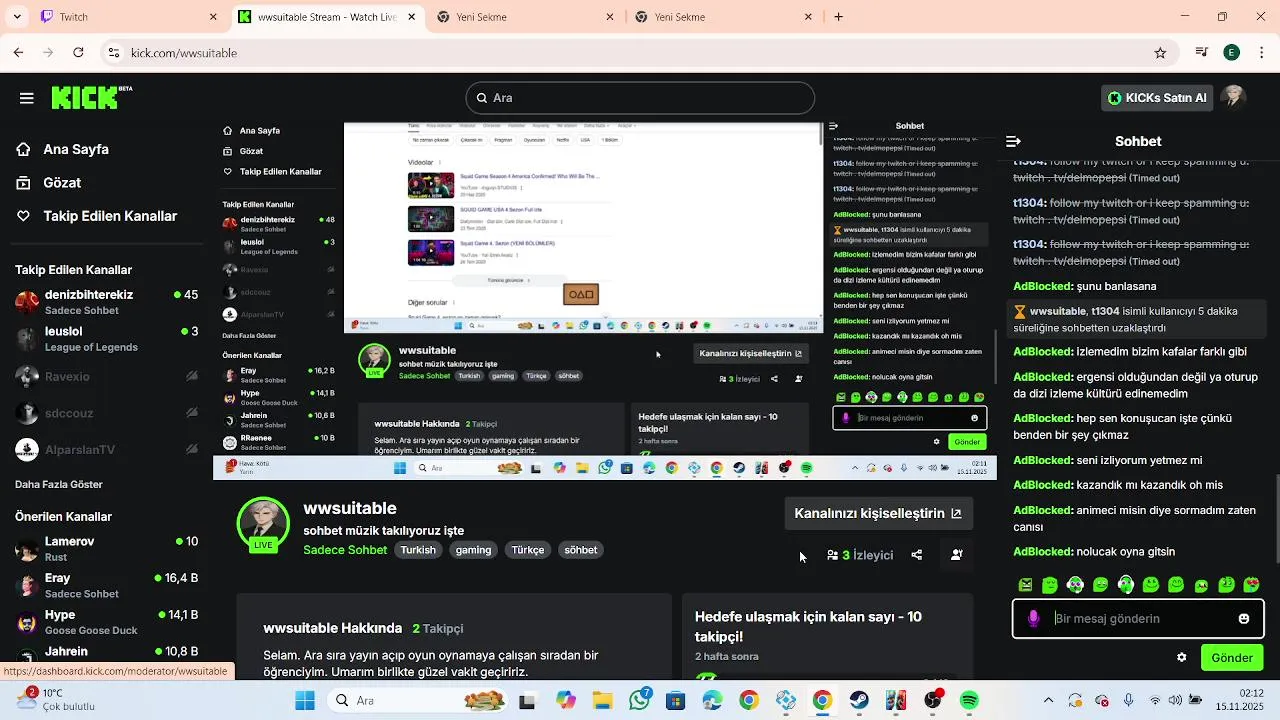Click wwsuitable LIVE avatar
Image resolution: width=1280 pixels, height=720 pixels.
[x=263, y=523]
